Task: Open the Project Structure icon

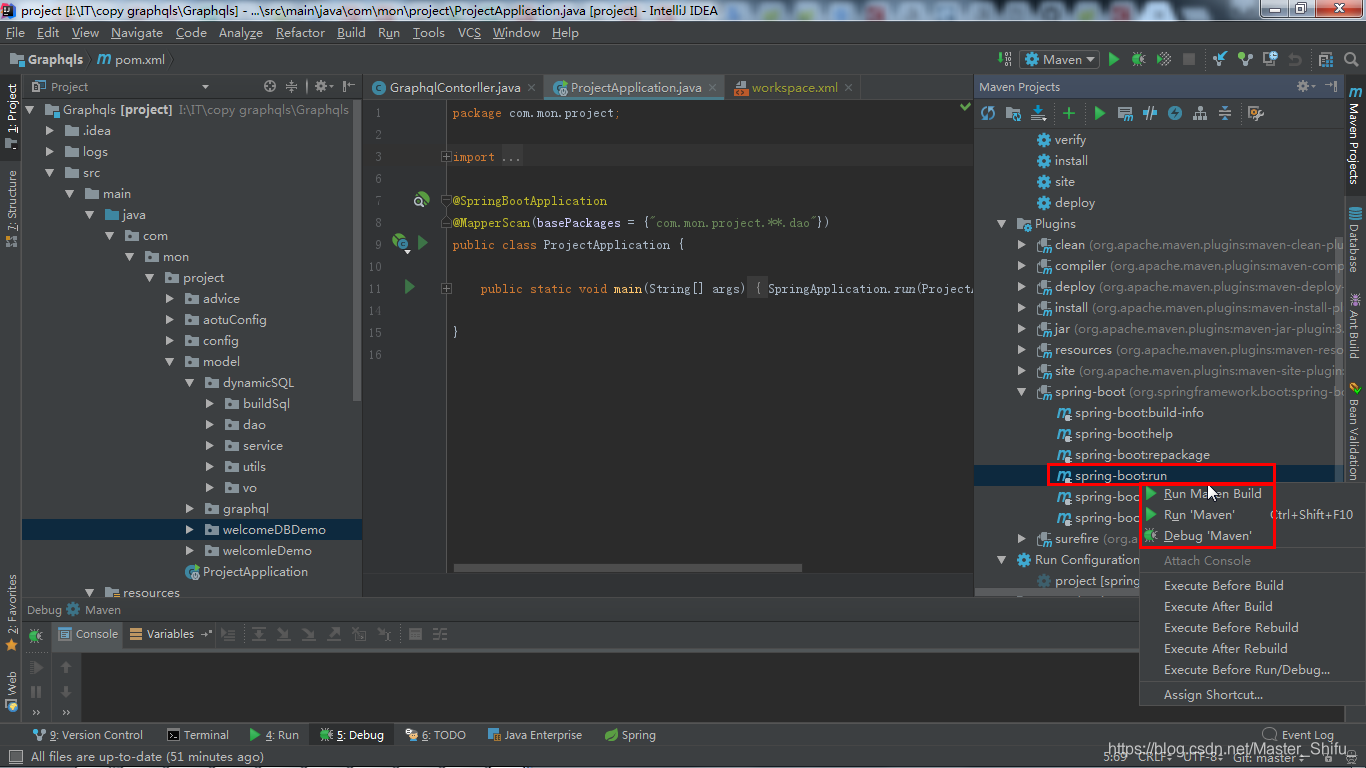Action: pos(1326,60)
